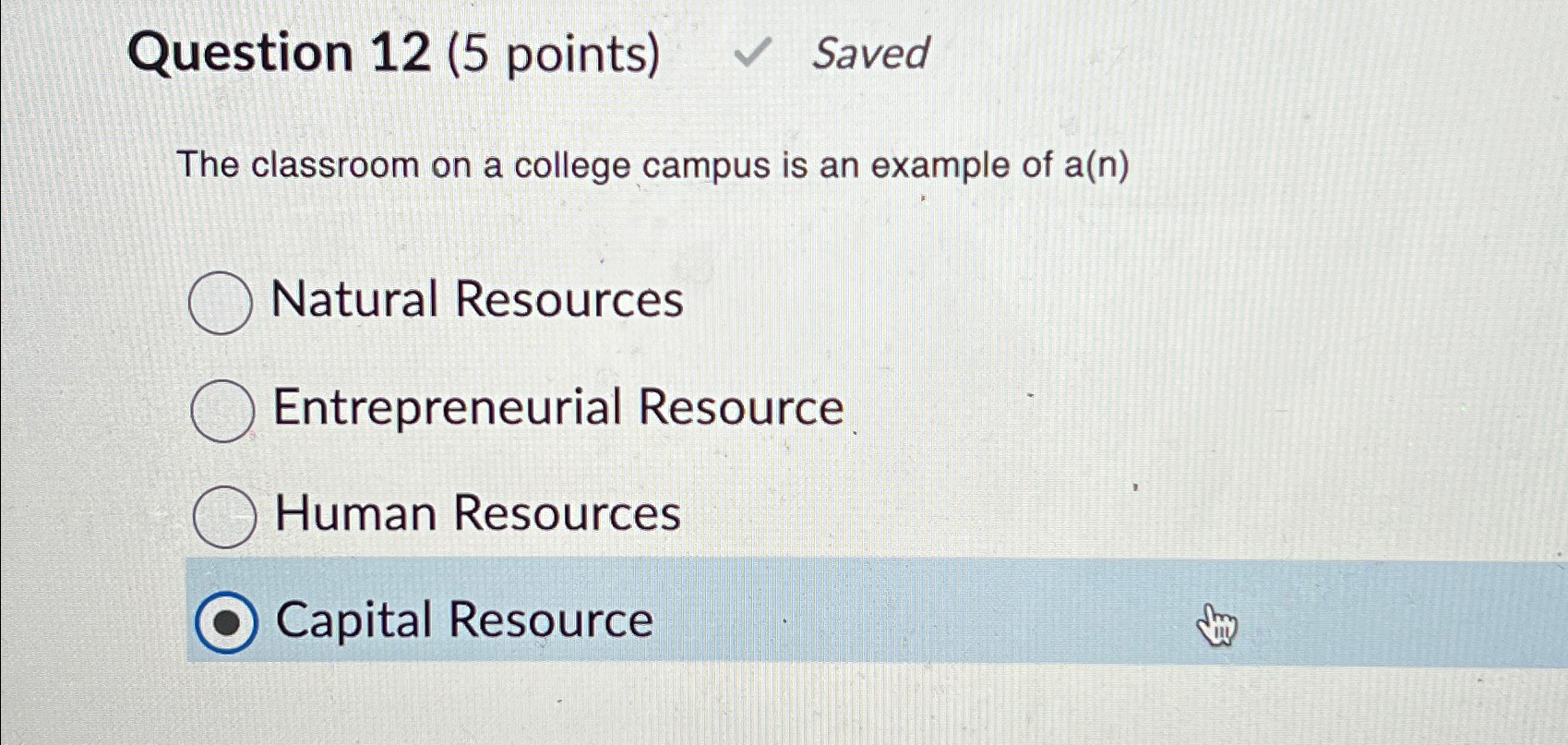
Task: Click the empty circle next to Natural Resources
Action: 220,300
